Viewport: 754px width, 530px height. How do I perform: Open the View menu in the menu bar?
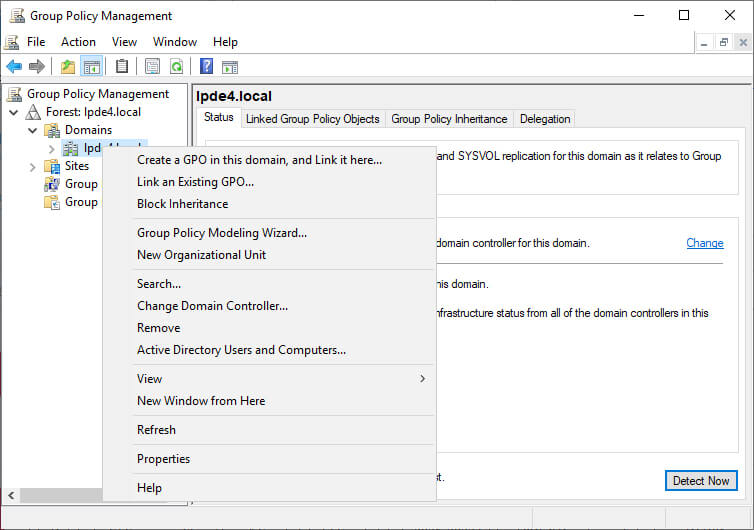pyautogui.click(x=125, y=42)
